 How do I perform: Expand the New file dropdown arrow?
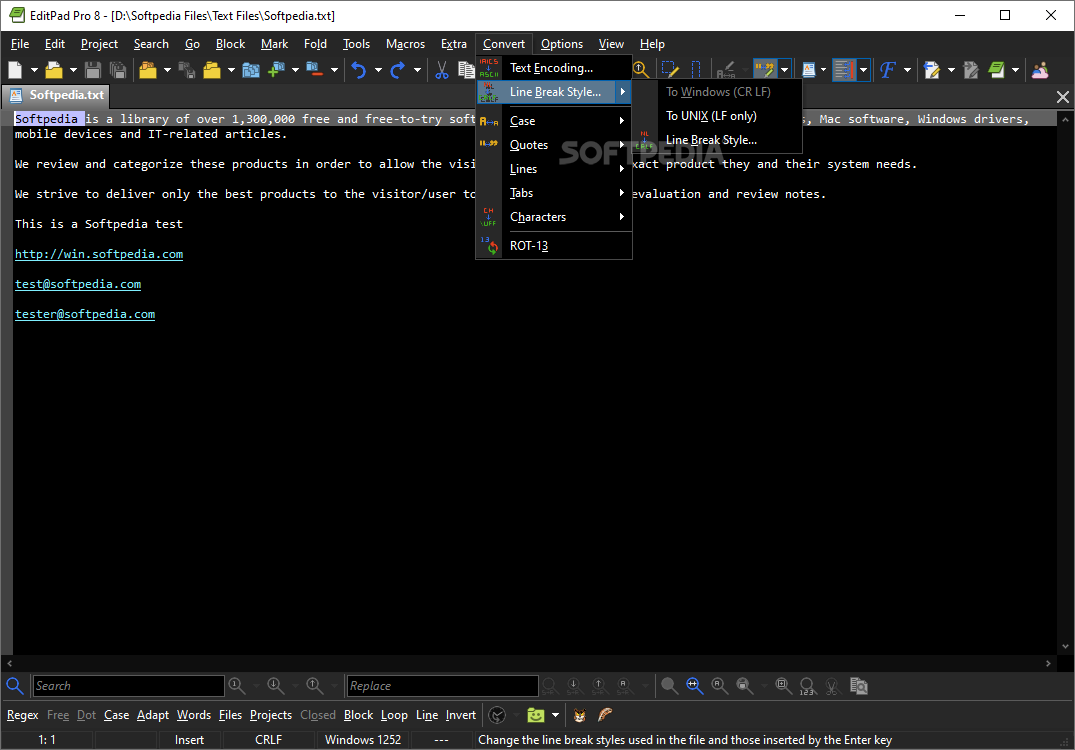pos(34,70)
